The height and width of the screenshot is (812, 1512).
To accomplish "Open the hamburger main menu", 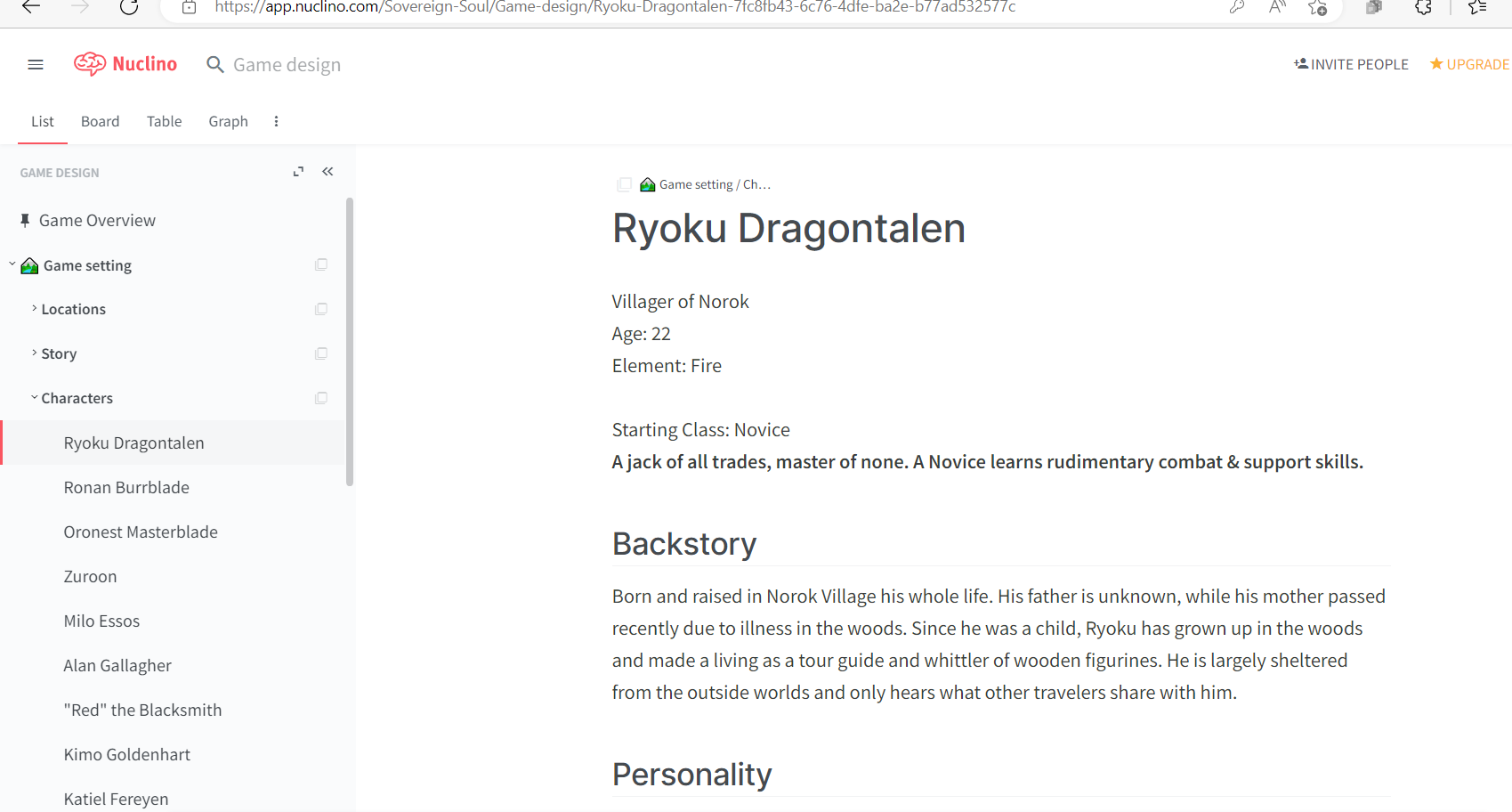I will (x=36, y=64).
